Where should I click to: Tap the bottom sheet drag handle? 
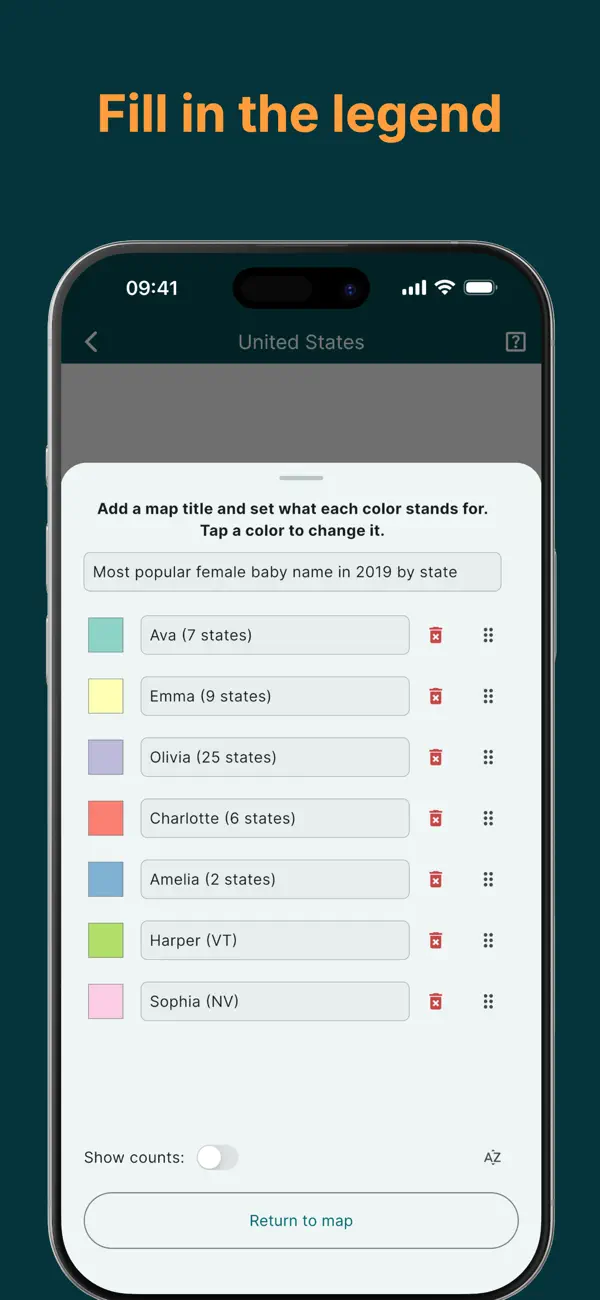click(300, 478)
